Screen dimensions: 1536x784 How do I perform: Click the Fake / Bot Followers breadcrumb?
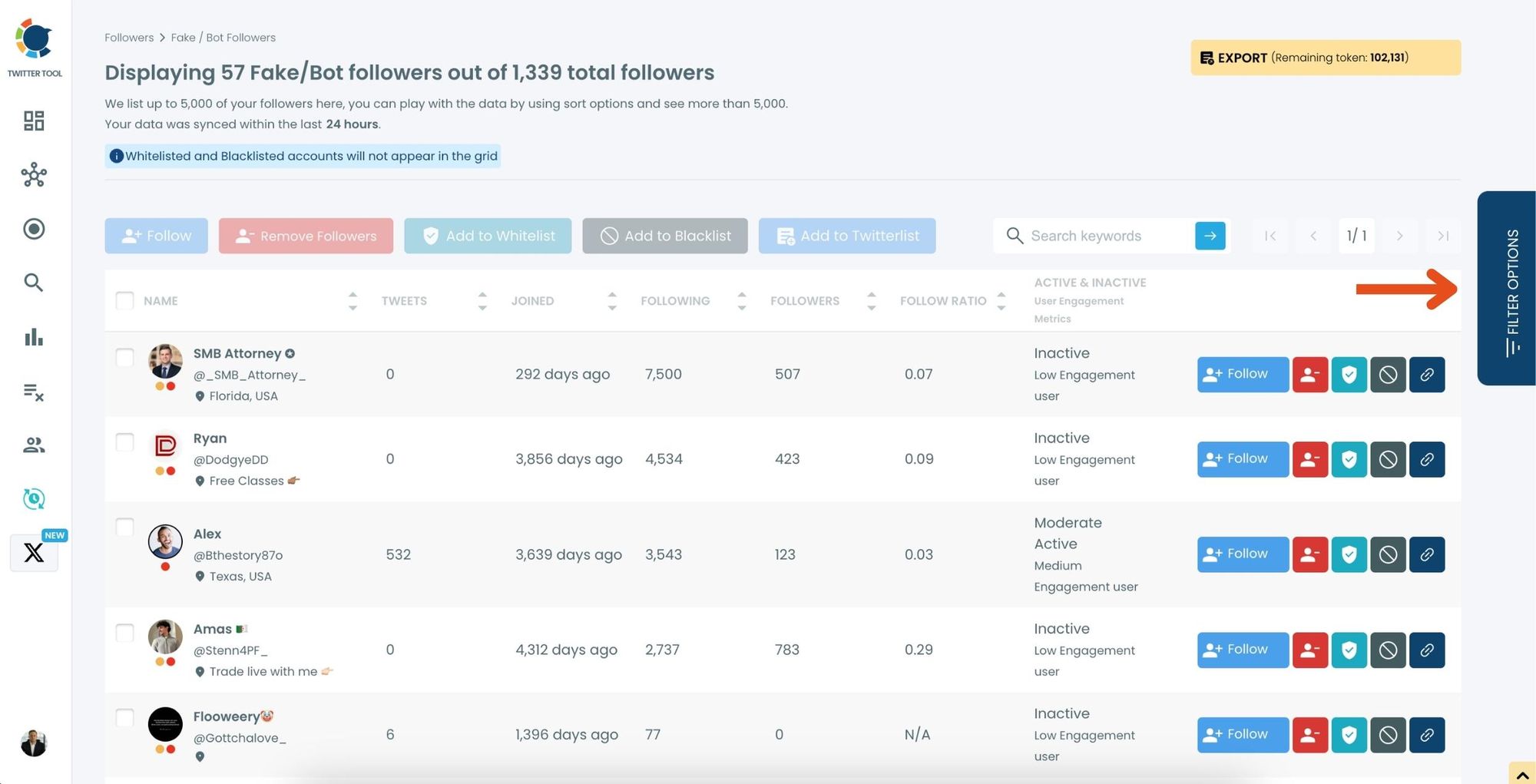pos(223,37)
